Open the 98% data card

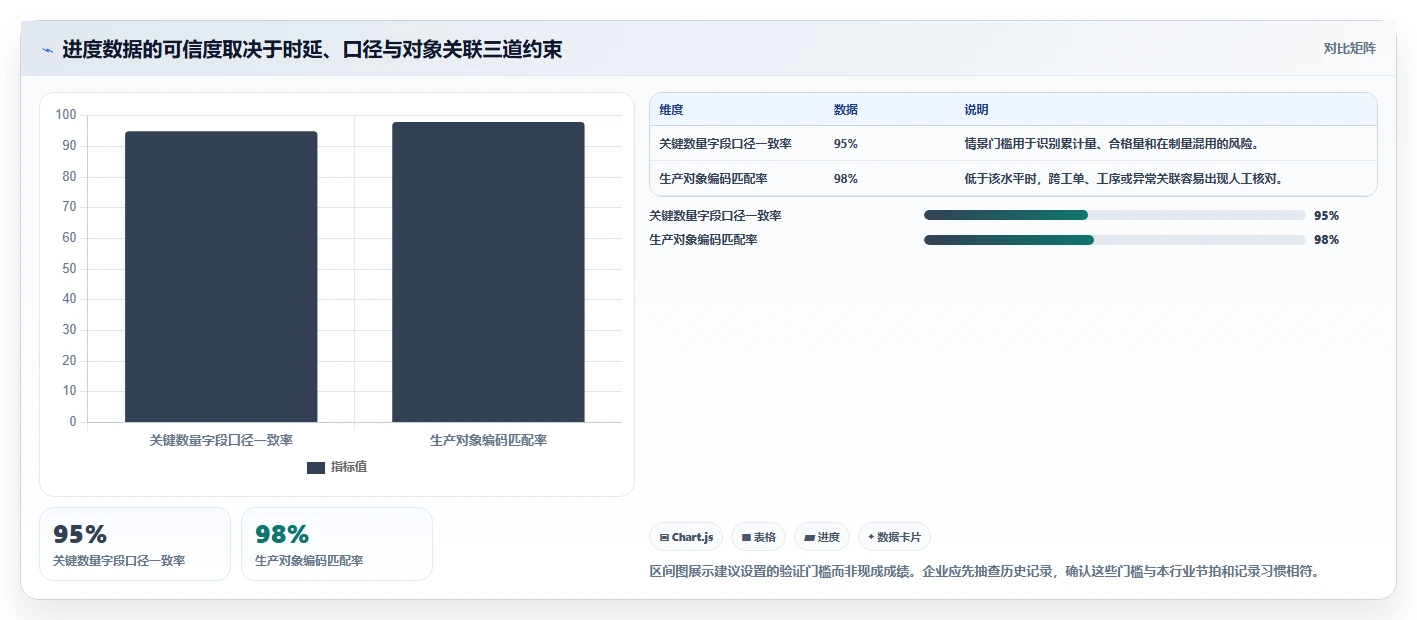tap(337, 544)
